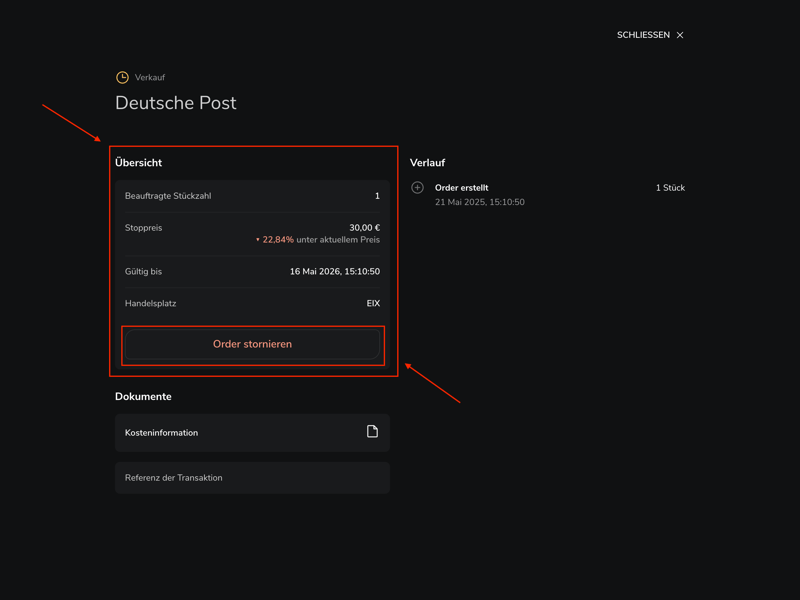This screenshot has width=800, height=600.
Task: Cancel the order via Order stornieren
Action: click(x=253, y=344)
